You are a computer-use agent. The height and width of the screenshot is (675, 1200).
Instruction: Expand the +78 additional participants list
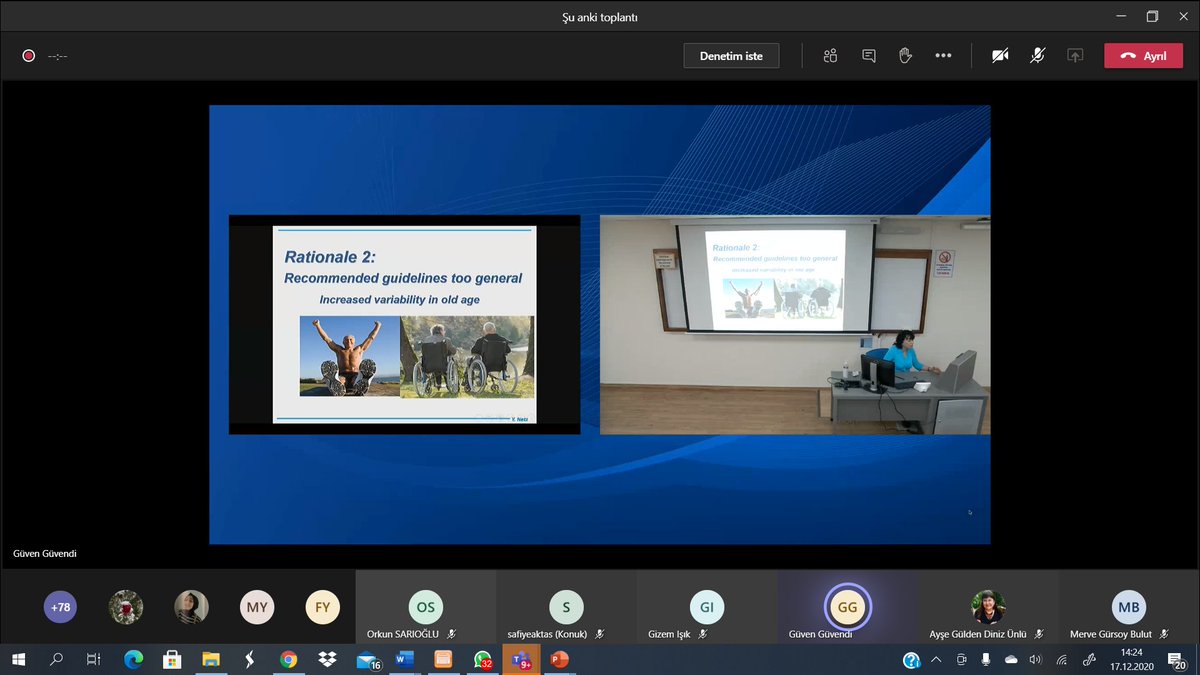pyautogui.click(x=60, y=607)
